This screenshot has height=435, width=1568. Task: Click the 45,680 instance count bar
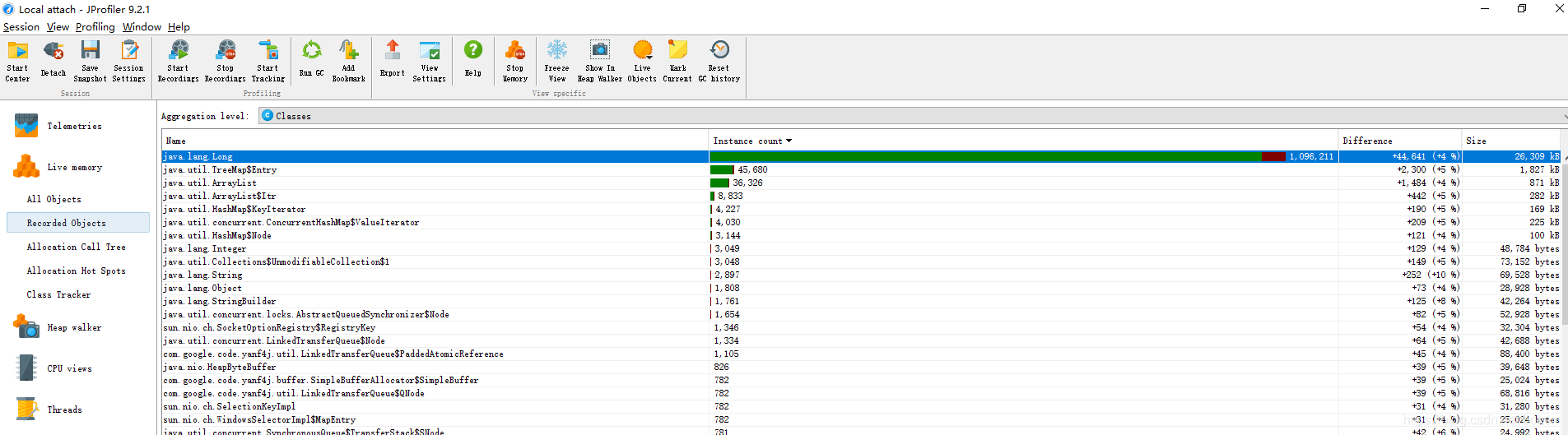tap(722, 169)
